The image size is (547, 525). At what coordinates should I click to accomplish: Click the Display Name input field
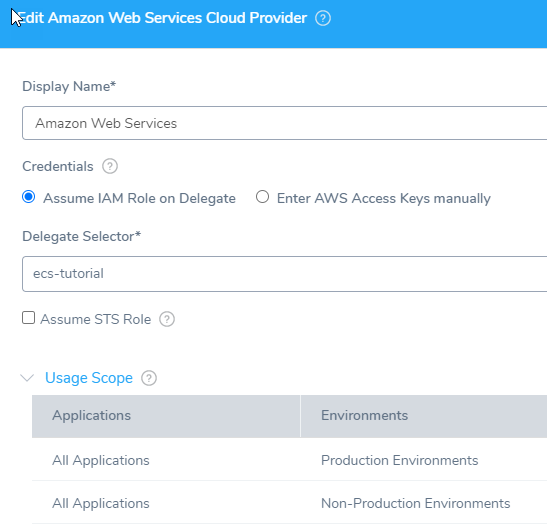click(284, 123)
